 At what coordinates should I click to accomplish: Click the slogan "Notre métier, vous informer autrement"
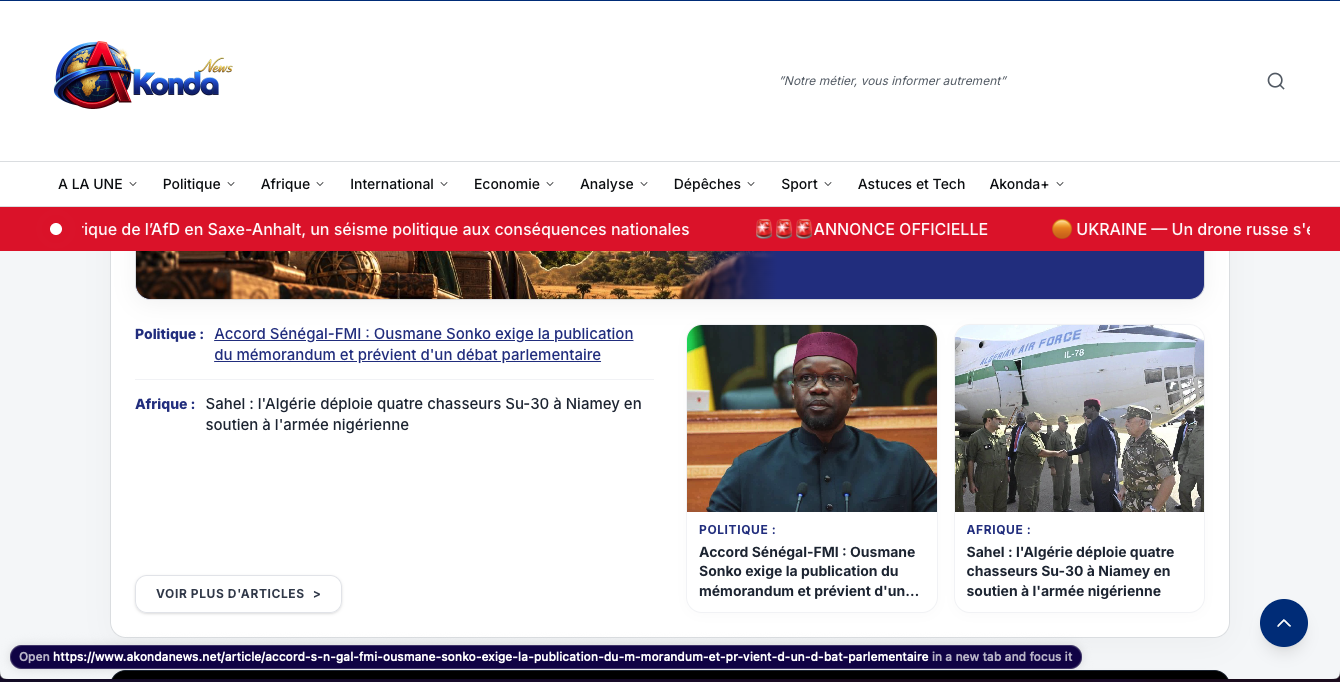point(893,81)
